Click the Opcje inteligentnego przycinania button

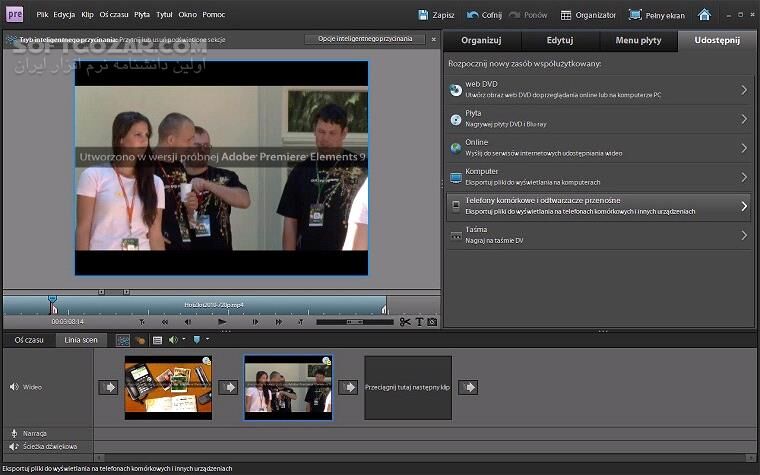pos(365,39)
